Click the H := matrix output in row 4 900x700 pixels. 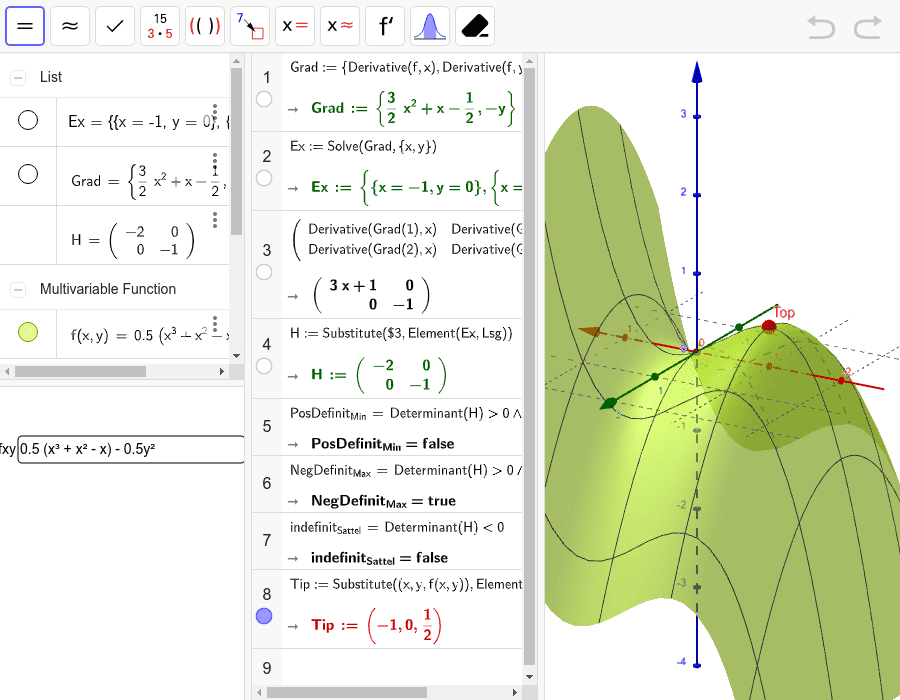[378, 375]
